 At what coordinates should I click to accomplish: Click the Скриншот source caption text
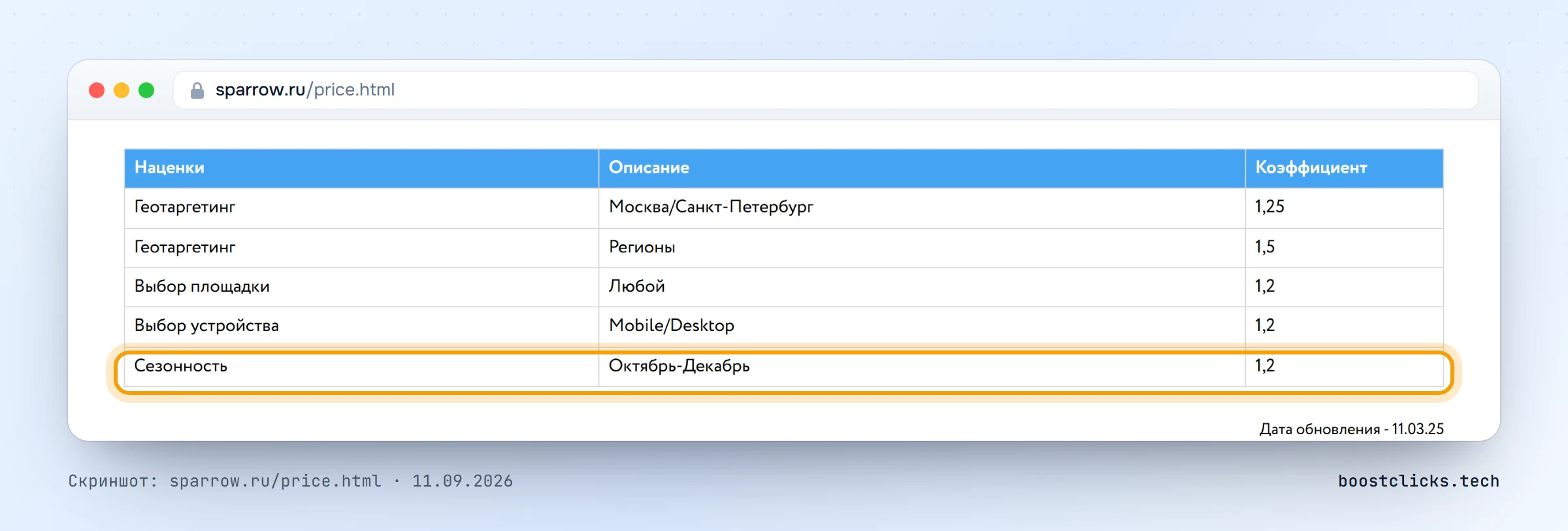coord(290,481)
